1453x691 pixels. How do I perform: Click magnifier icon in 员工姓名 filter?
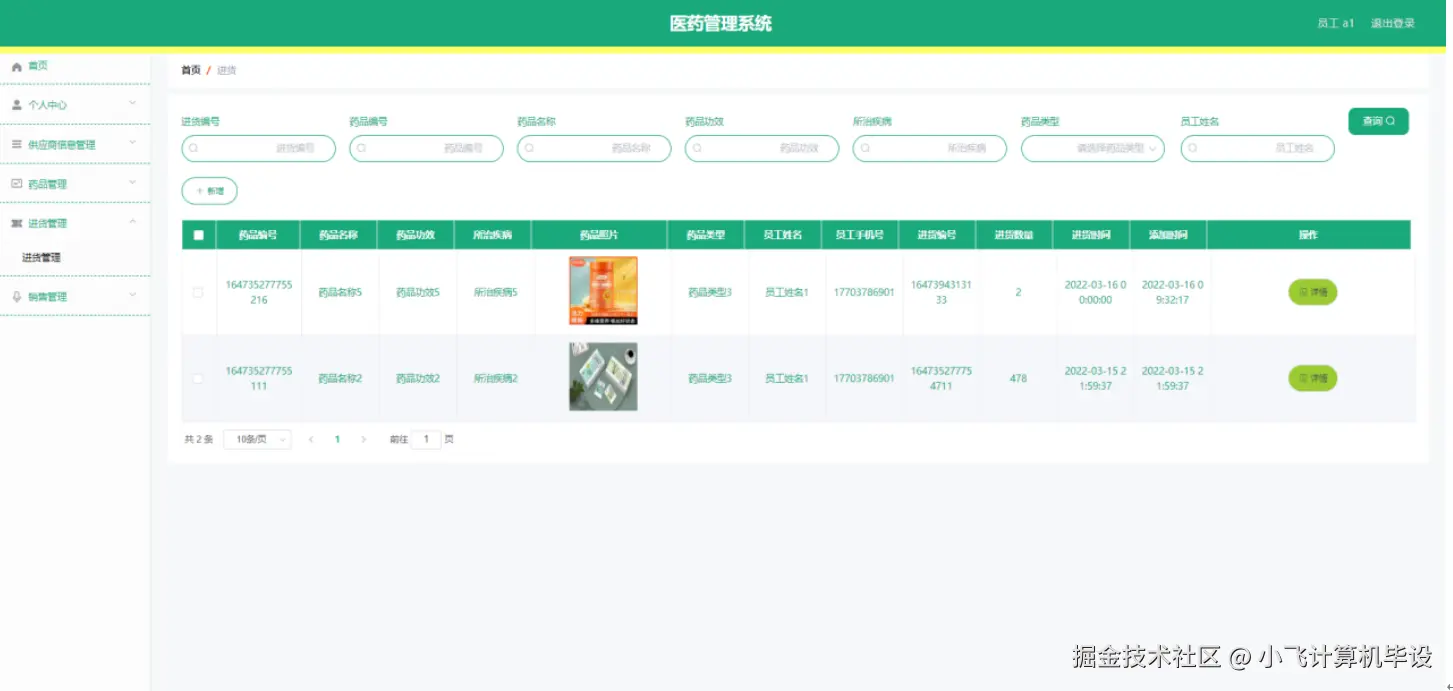pos(1193,148)
